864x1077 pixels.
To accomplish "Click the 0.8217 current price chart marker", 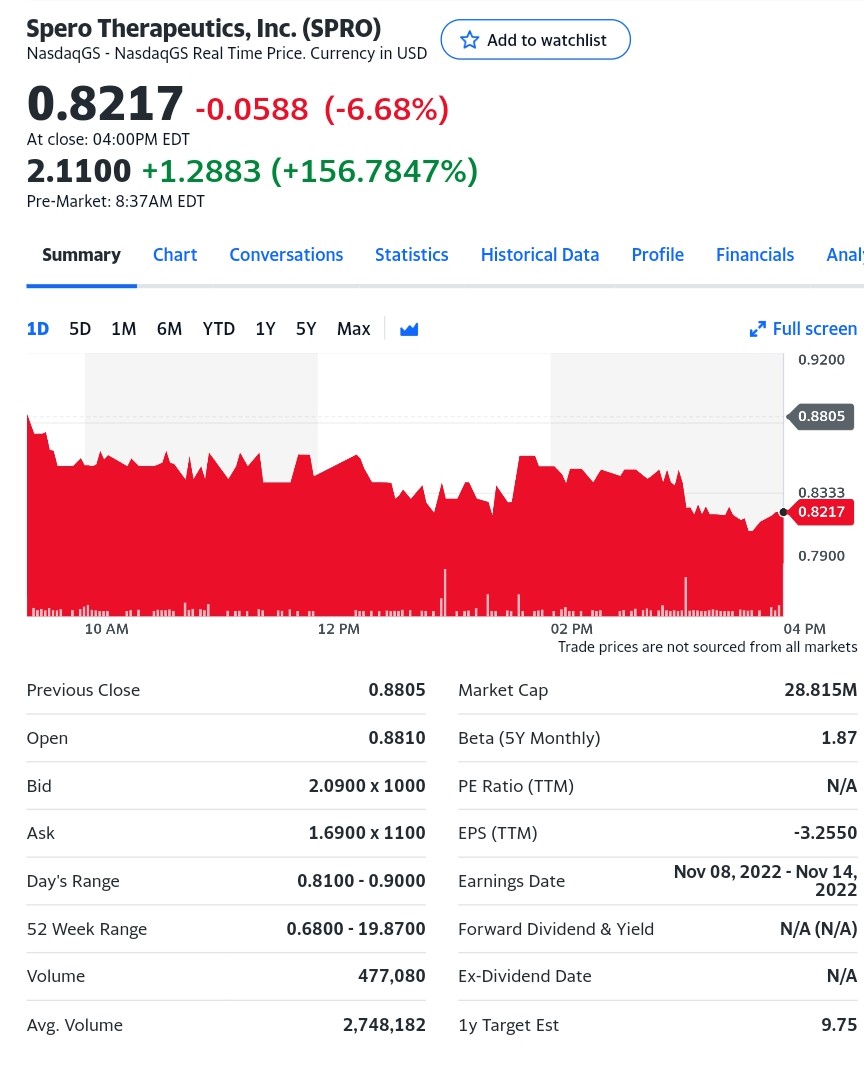I will pyautogui.click(x=821, y=512).
